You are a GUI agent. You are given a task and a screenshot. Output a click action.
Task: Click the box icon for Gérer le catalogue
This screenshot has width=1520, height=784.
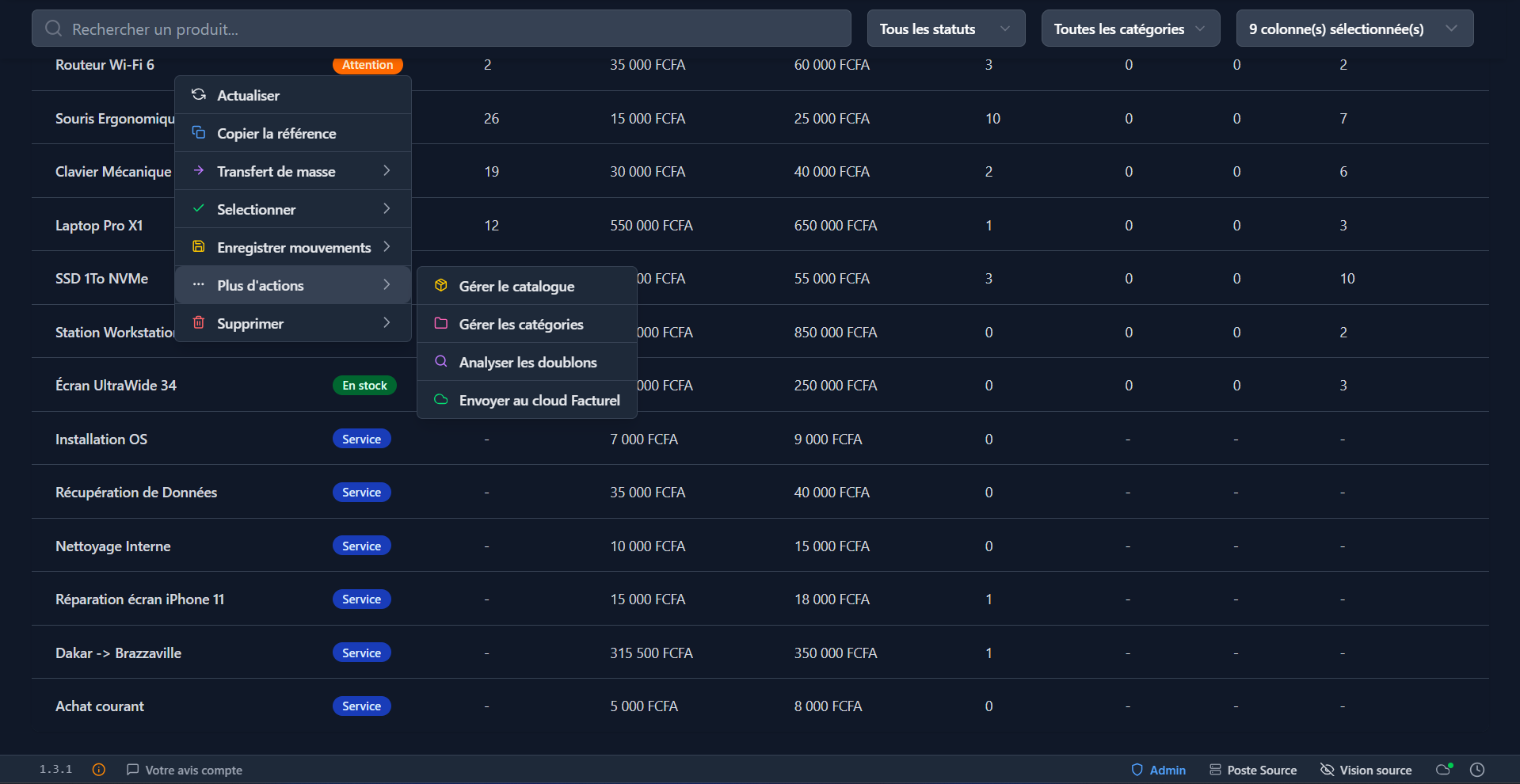pyautogui.click(x=441, y=286)
